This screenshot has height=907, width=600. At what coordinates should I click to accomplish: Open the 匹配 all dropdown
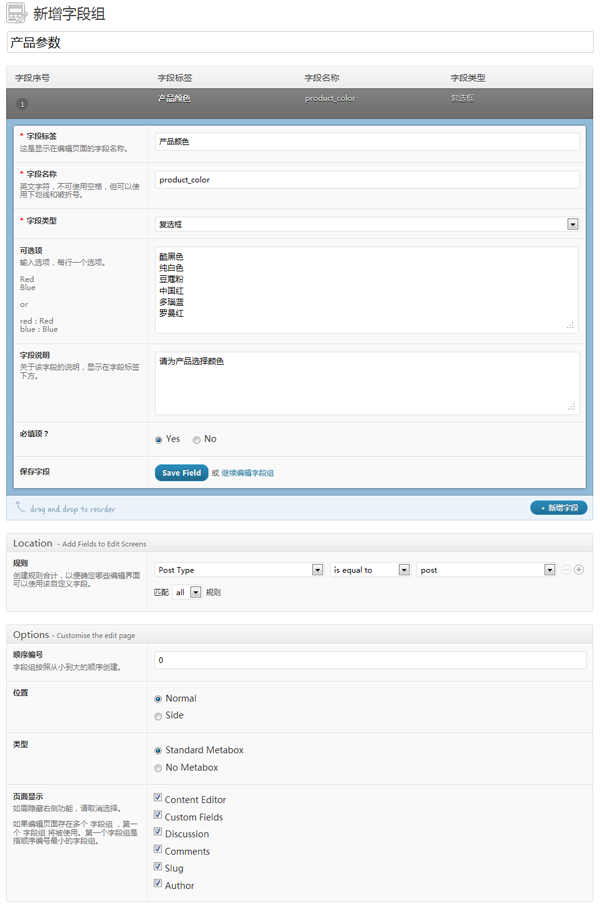coord(189,592)
